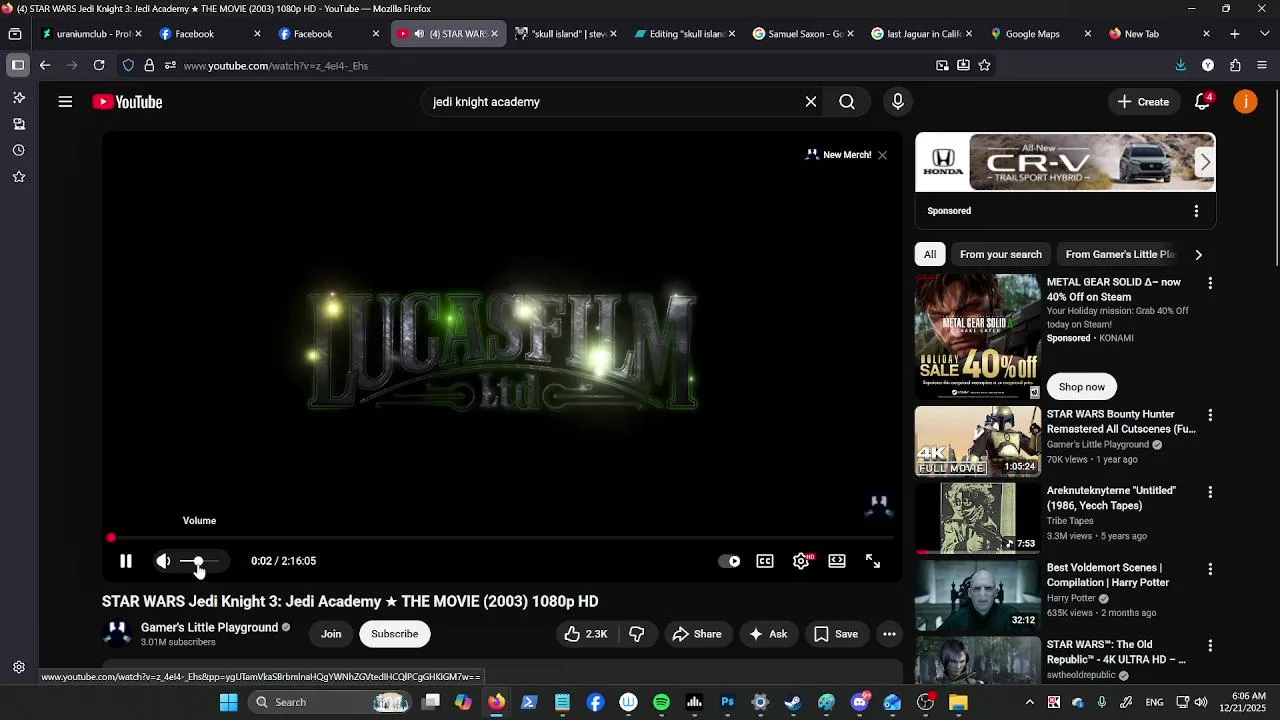Reload the current page
Image resolution: width=1280 pixels, height=720 pixels.
(99, 65)
